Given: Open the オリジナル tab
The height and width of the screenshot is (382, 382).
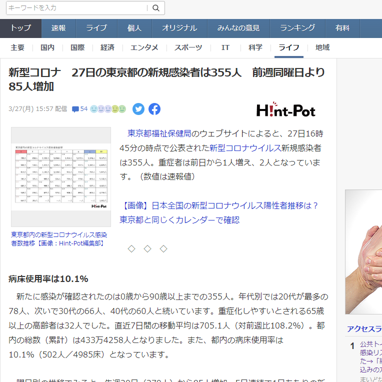Looking at the screenshot, I should (x=179, y=28).
